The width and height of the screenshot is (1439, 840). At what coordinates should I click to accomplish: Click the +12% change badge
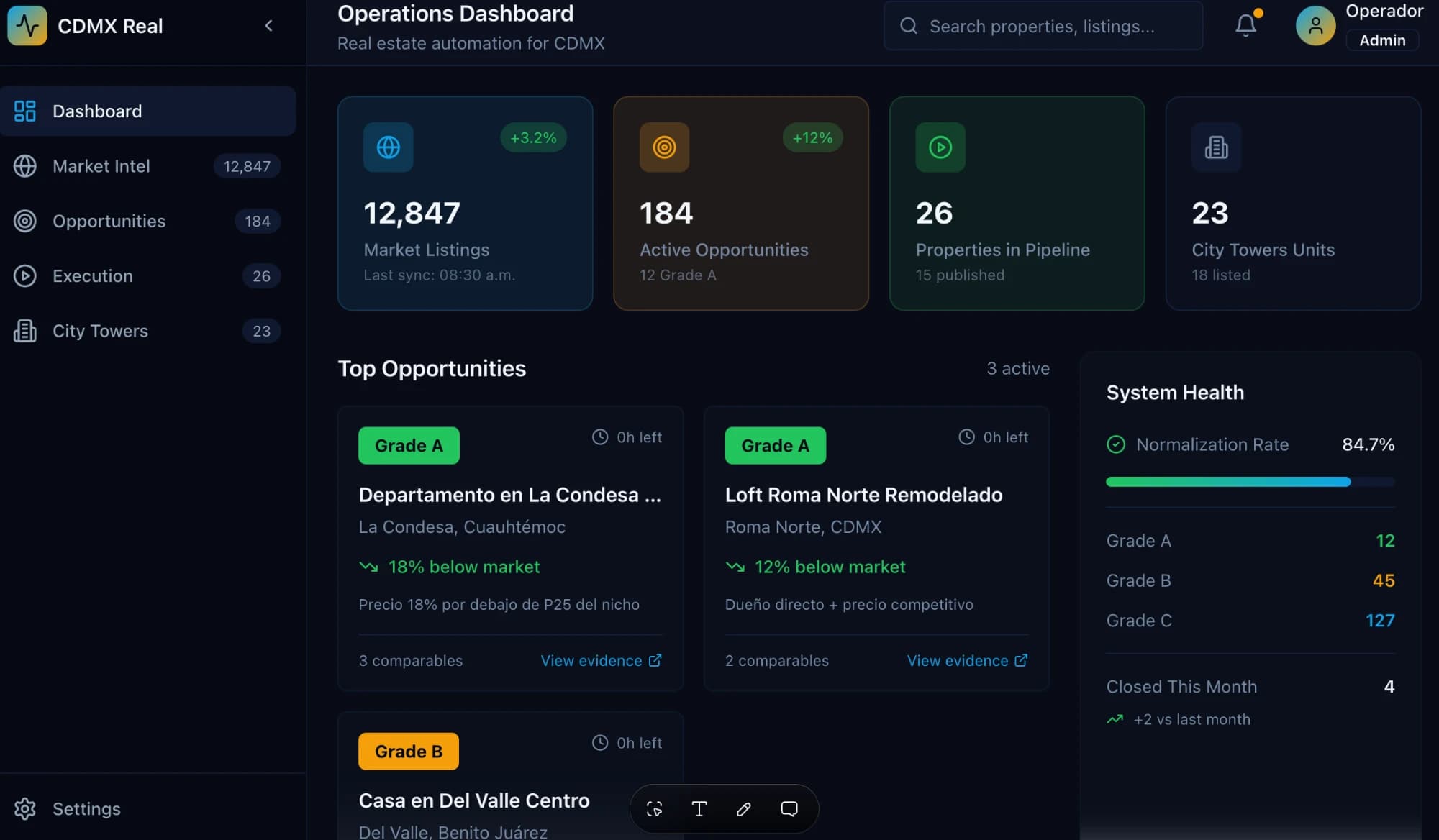click(x=812, y=137)
